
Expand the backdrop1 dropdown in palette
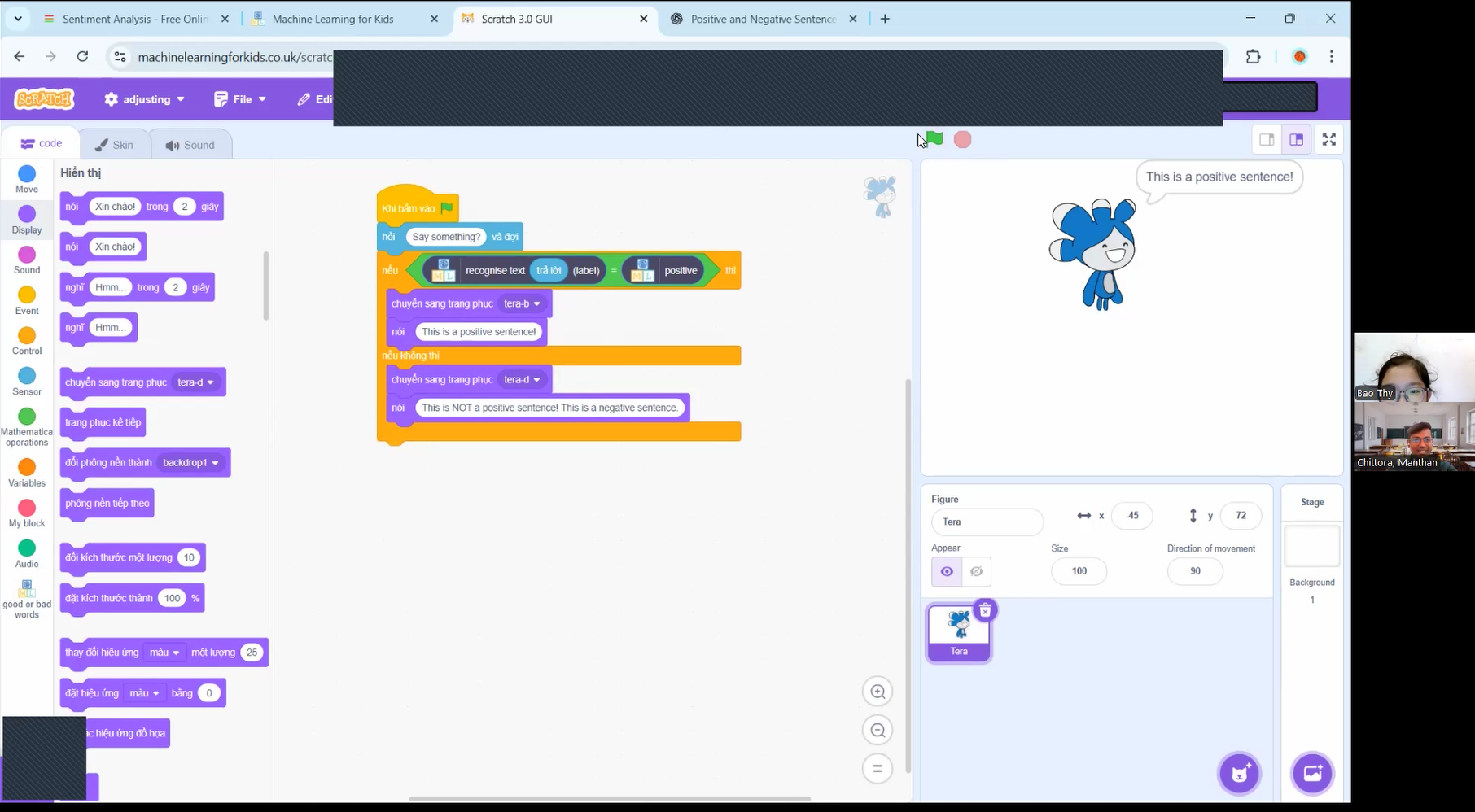[x=215, y=463]
